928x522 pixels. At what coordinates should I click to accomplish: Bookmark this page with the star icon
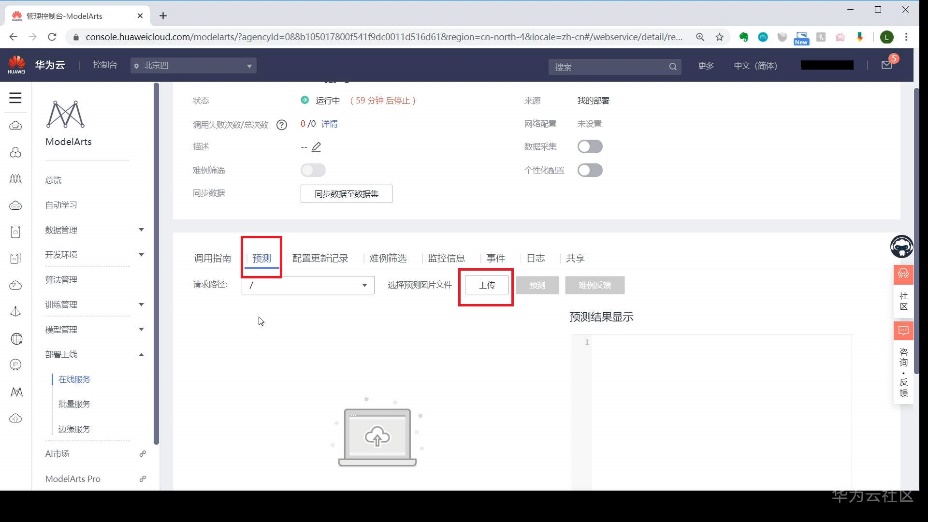click(719, 37)
